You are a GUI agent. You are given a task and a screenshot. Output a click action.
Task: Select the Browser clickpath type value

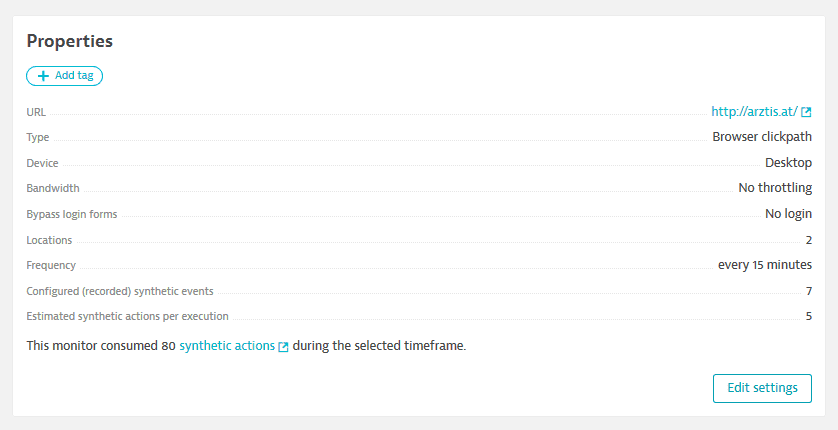[x=762, y=137]
